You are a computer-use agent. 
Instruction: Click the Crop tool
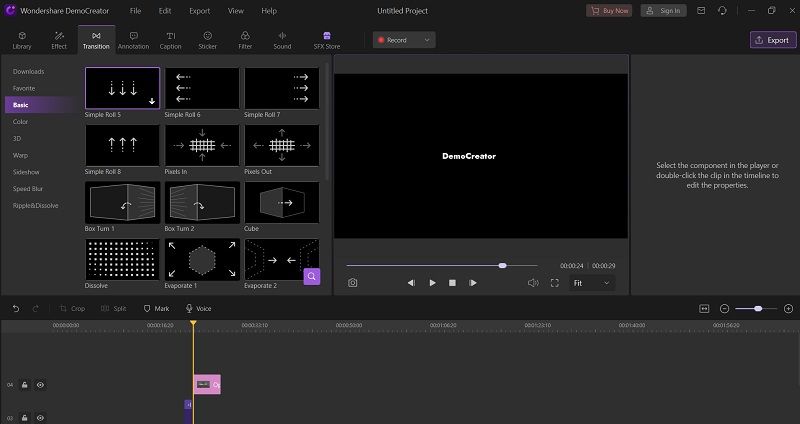[x=72, y=309]
